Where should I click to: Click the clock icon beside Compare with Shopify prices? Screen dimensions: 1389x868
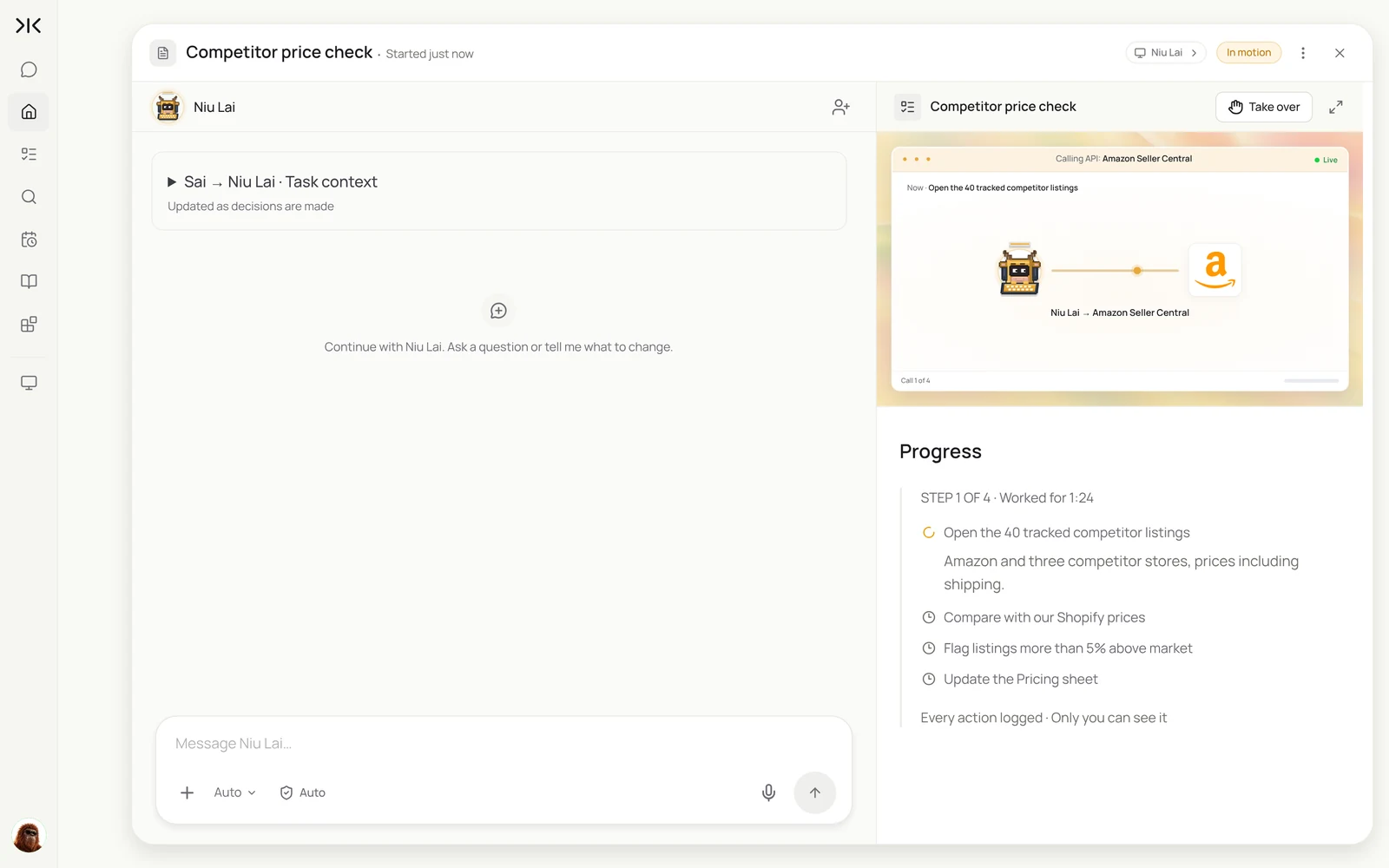(928, 617)
